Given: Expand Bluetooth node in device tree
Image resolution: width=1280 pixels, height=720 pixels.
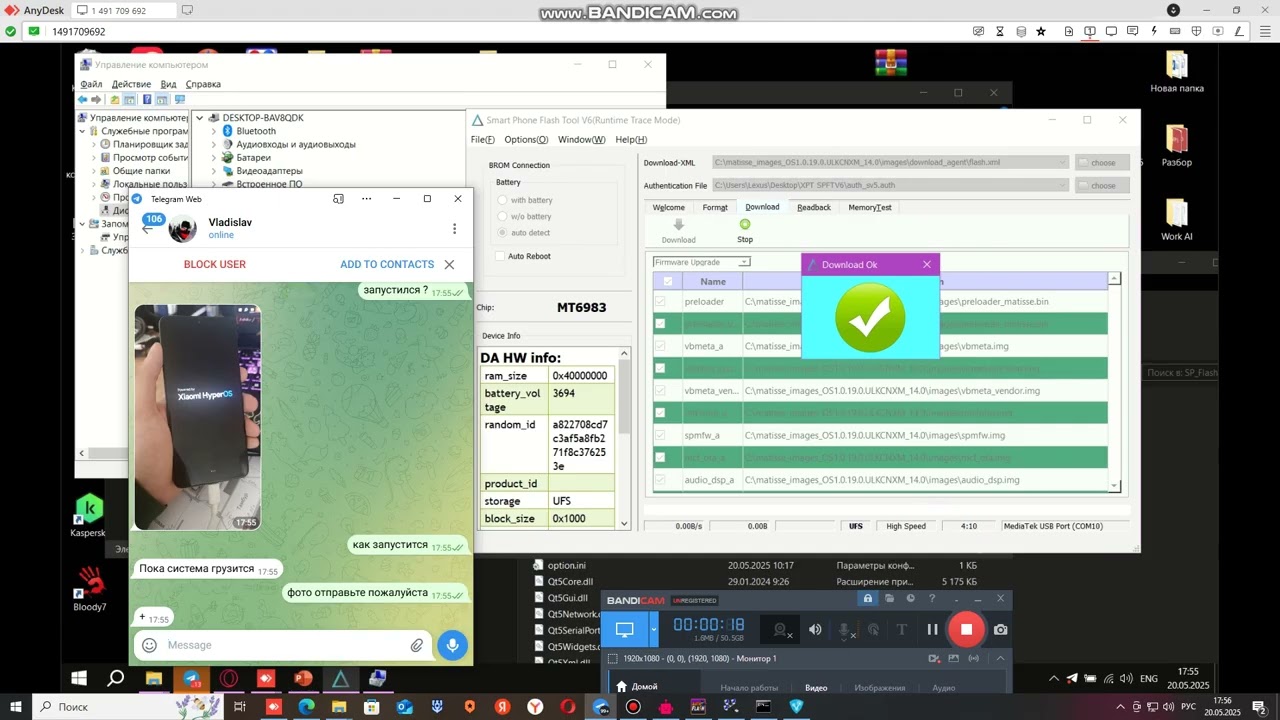Looking at the screenshot, I should [x=213, y=131].
